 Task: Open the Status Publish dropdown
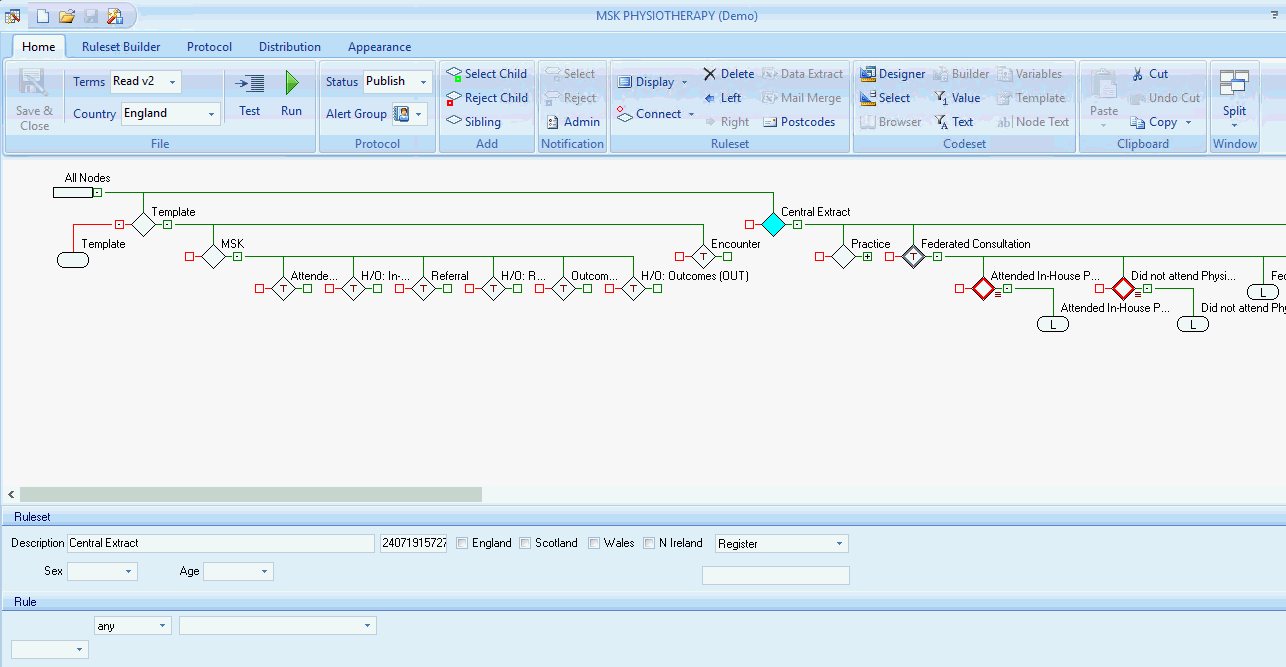click(x=423, y=82)
